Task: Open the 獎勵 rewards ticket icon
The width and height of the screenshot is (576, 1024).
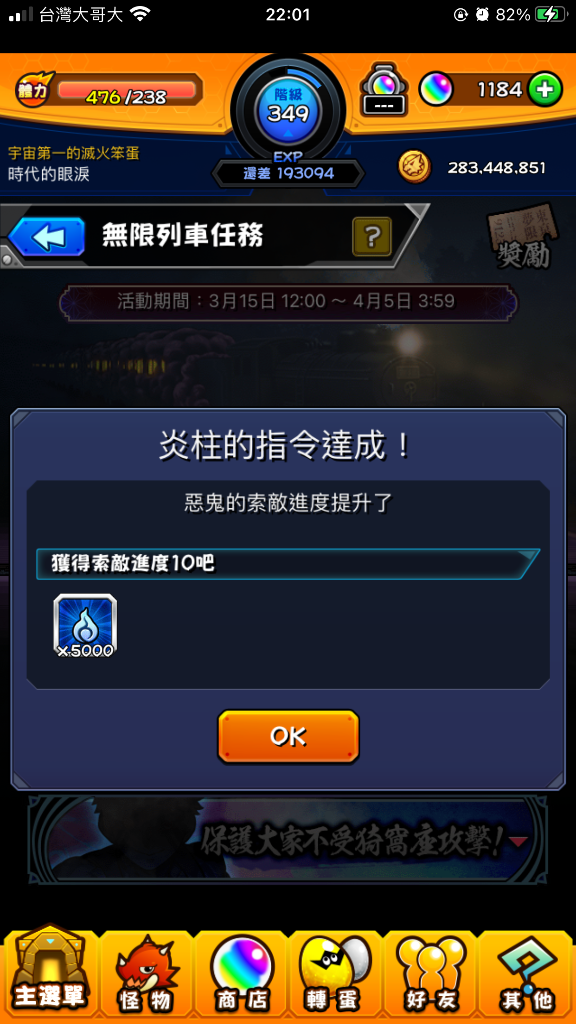Action: (523, 237)
